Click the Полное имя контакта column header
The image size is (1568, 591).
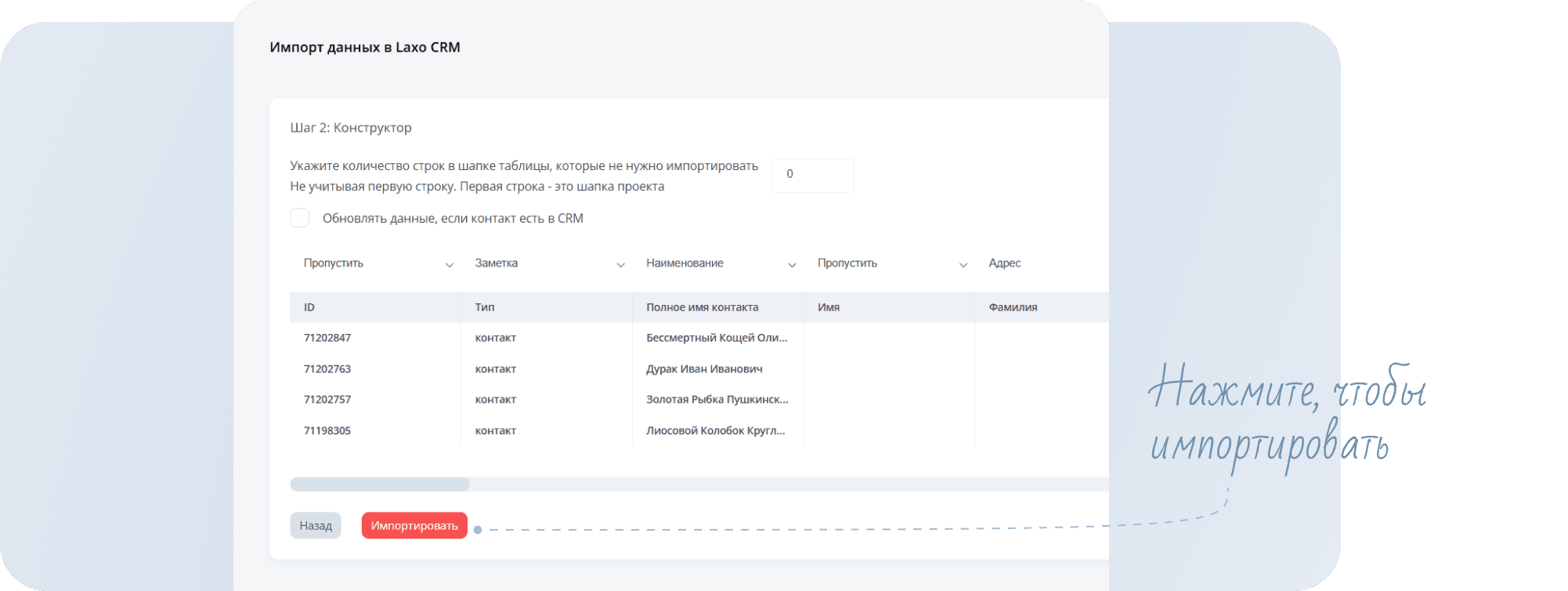(702, 307)
